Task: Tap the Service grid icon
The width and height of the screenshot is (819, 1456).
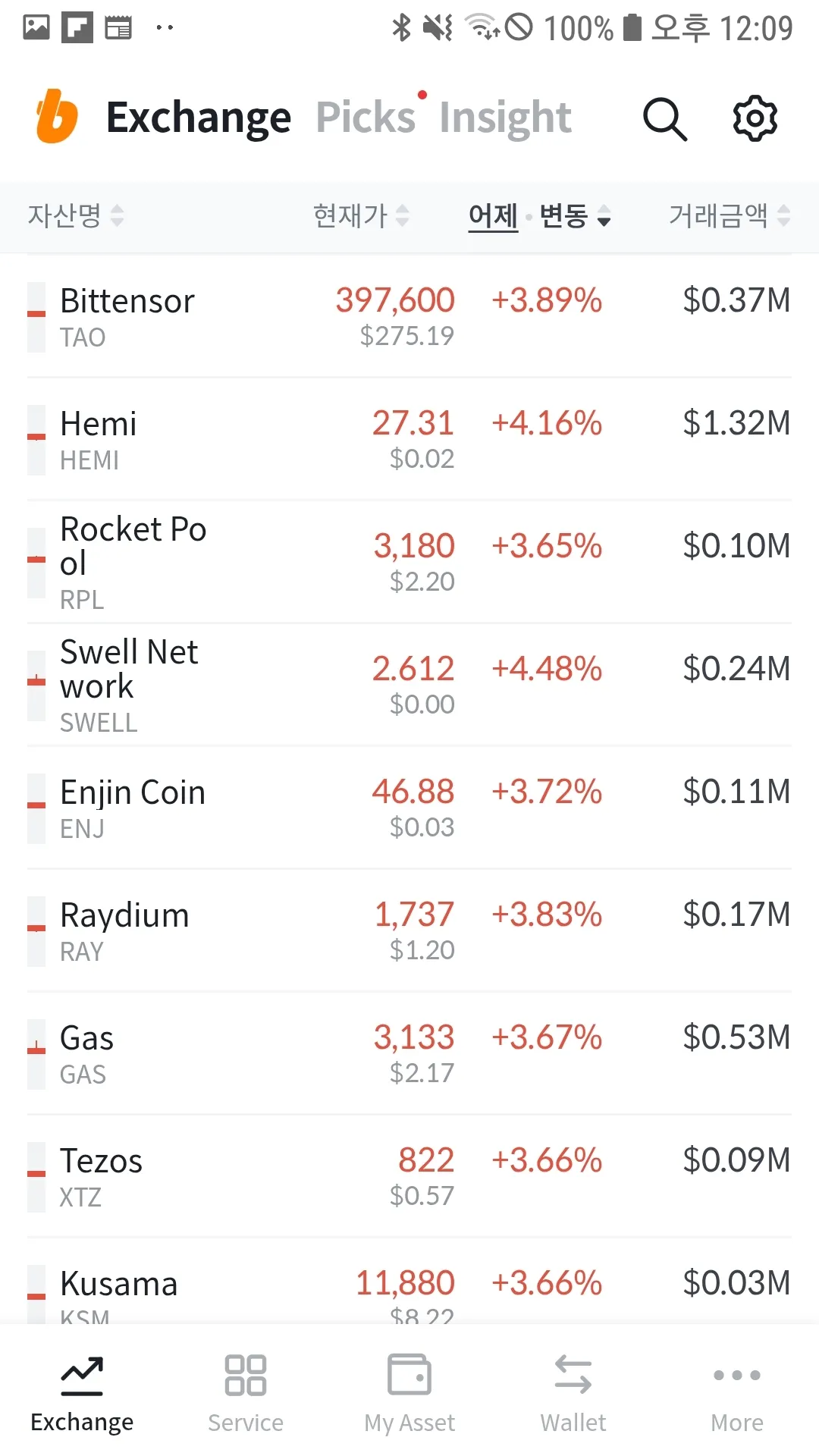Action: (246, 1375)
